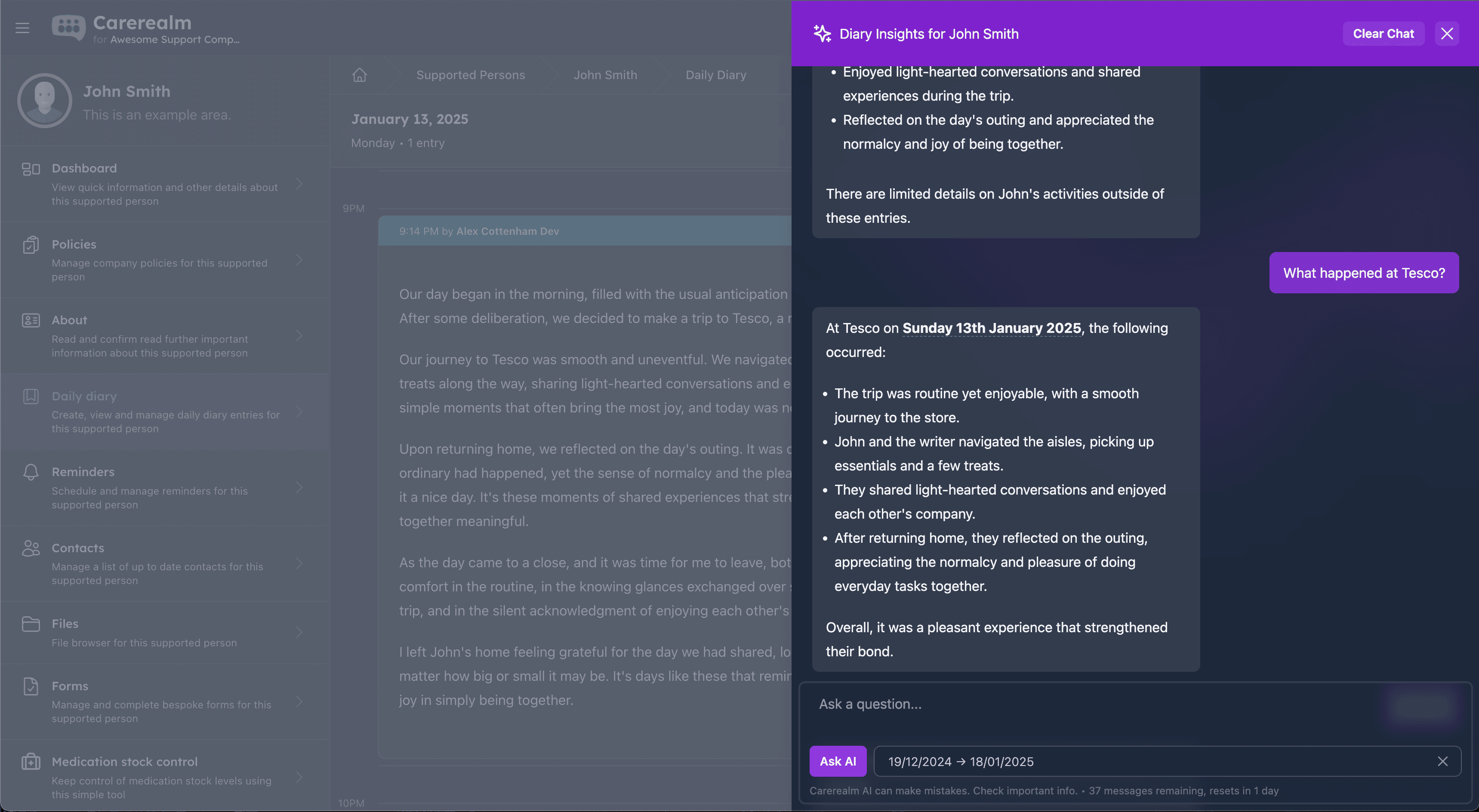The width and height of the screenshot is (1479, 812).
Task: Click the sparkle icon in Diary Insights header
Action: 822,33
